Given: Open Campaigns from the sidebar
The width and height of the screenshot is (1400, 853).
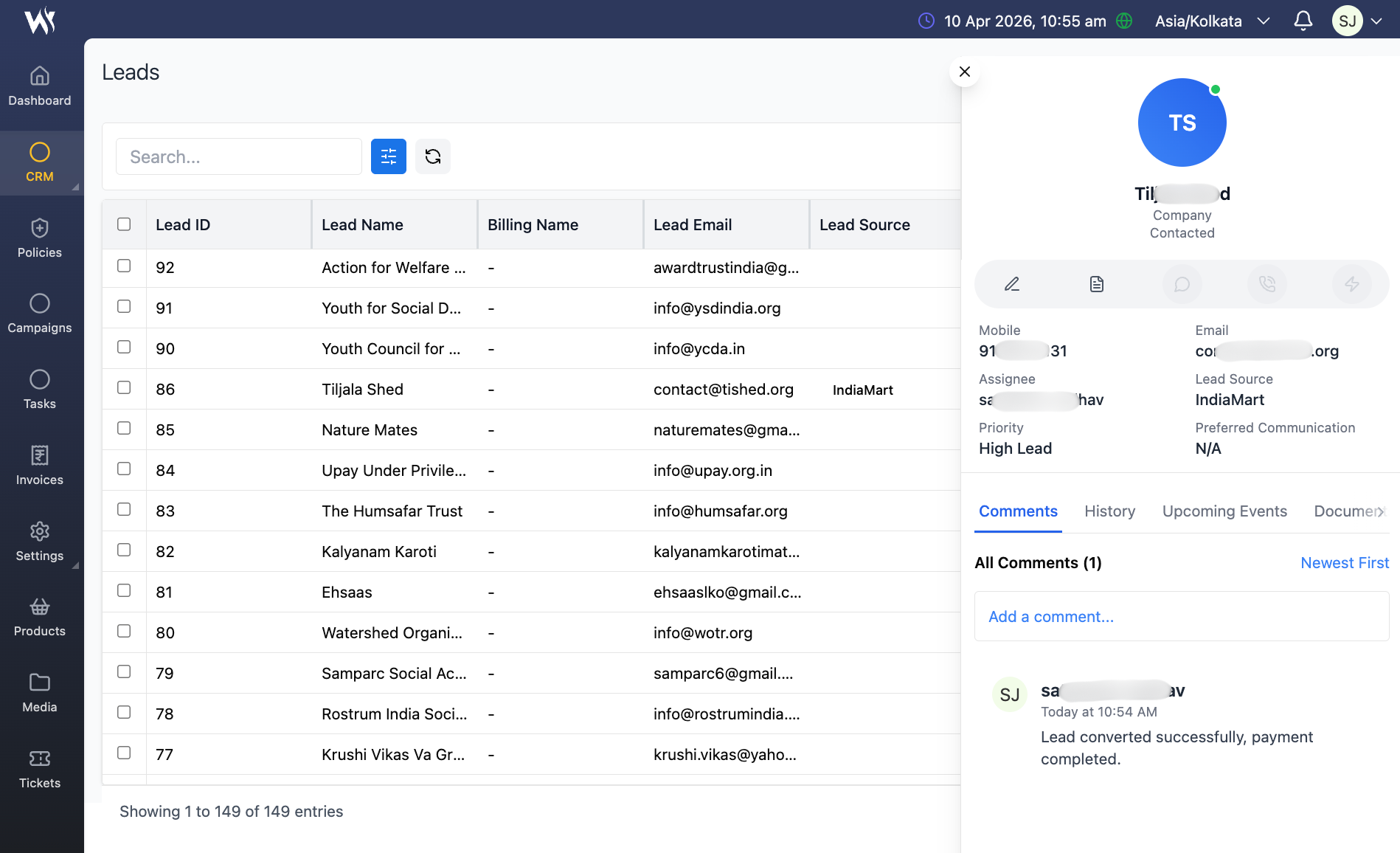Looking at the screenshot, I should (x=40, y=314).
